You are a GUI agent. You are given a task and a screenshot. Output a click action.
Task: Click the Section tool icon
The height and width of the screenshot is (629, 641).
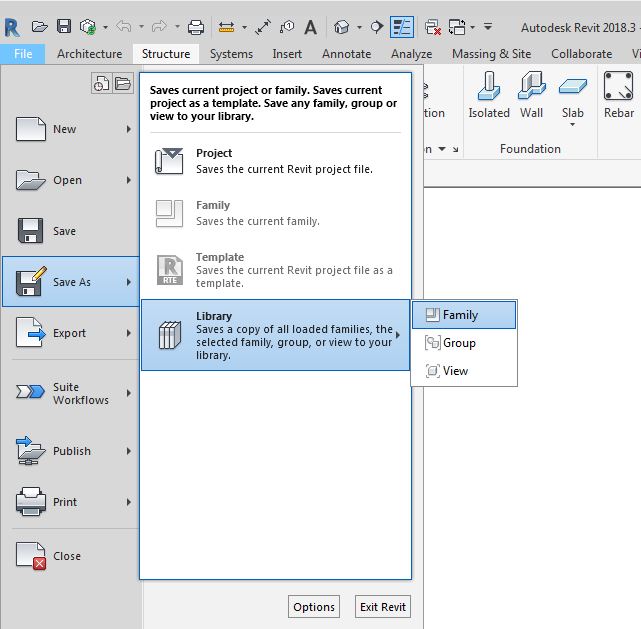click(377, 27)
